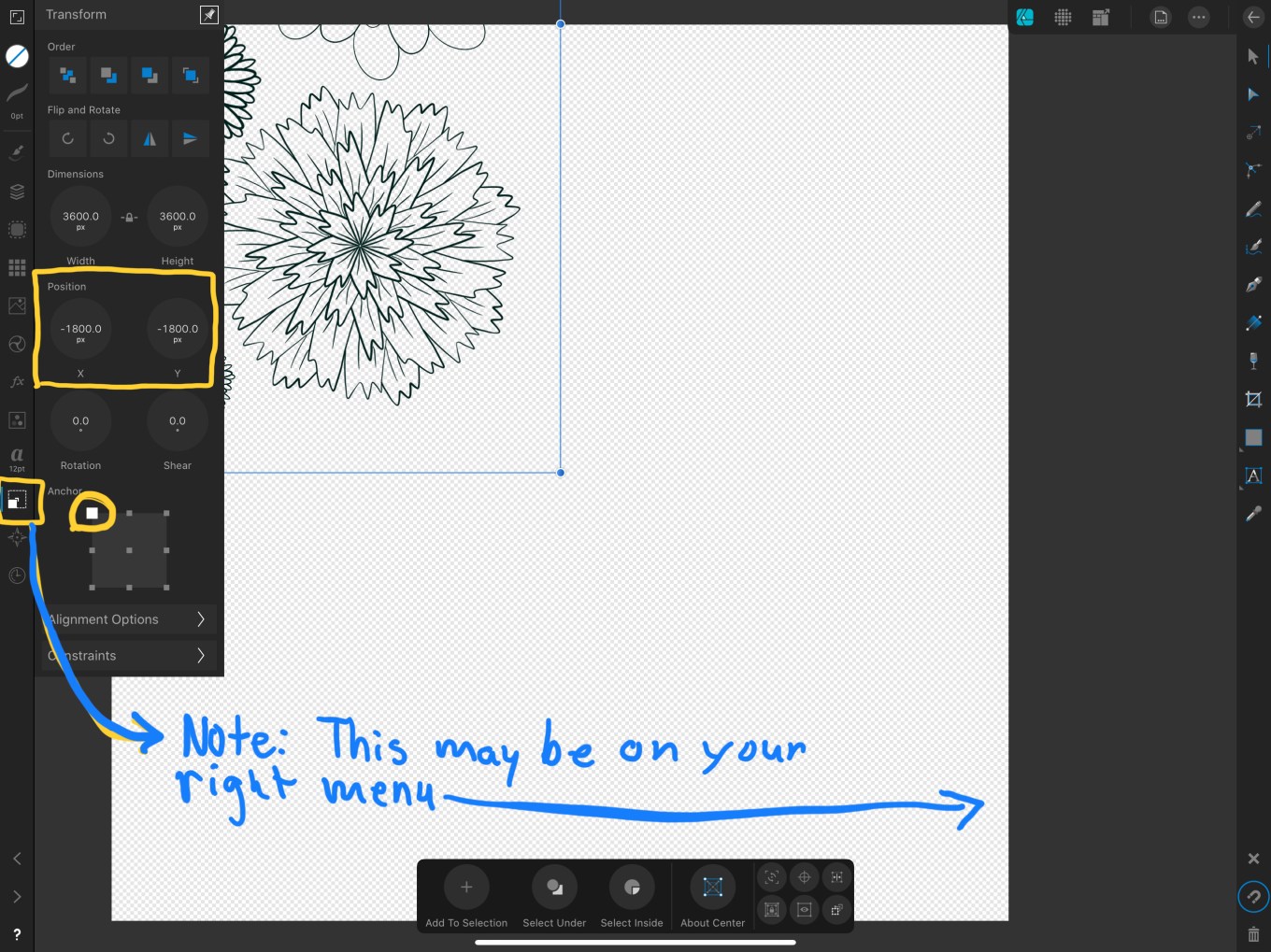Open the document menu in top bar
The width and height of the screenshot is (1271, 952).
point(1160,17)
